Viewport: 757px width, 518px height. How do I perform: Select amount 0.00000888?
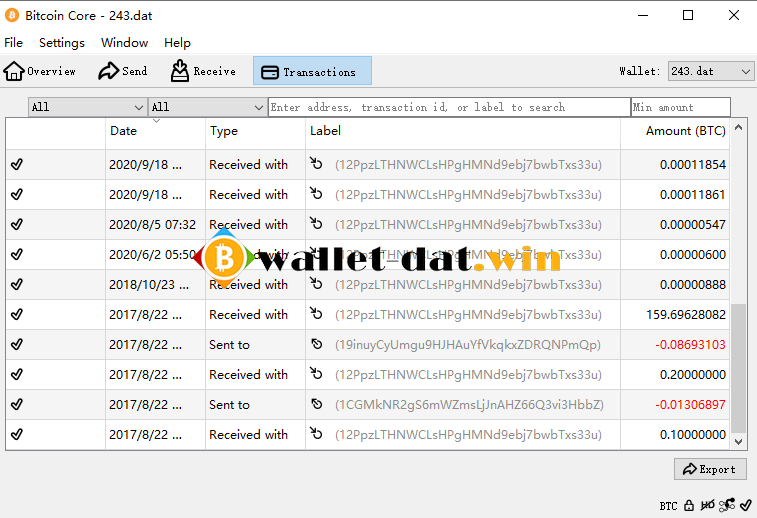coord(693,285)
